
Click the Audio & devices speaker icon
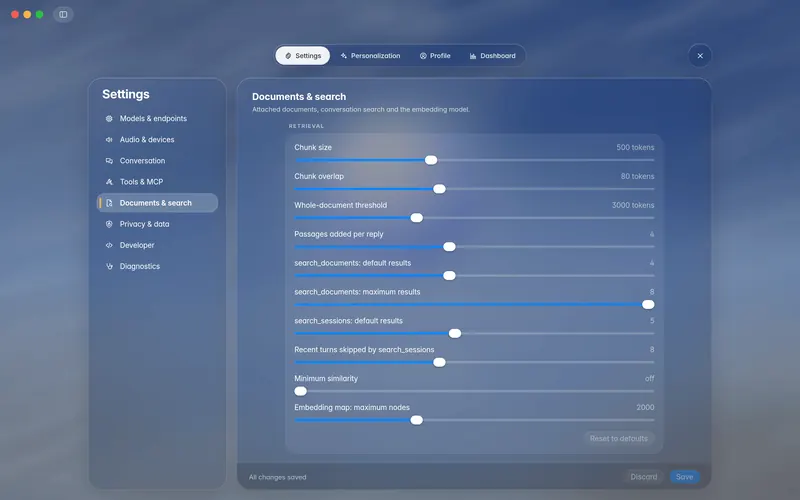point(109,139)
